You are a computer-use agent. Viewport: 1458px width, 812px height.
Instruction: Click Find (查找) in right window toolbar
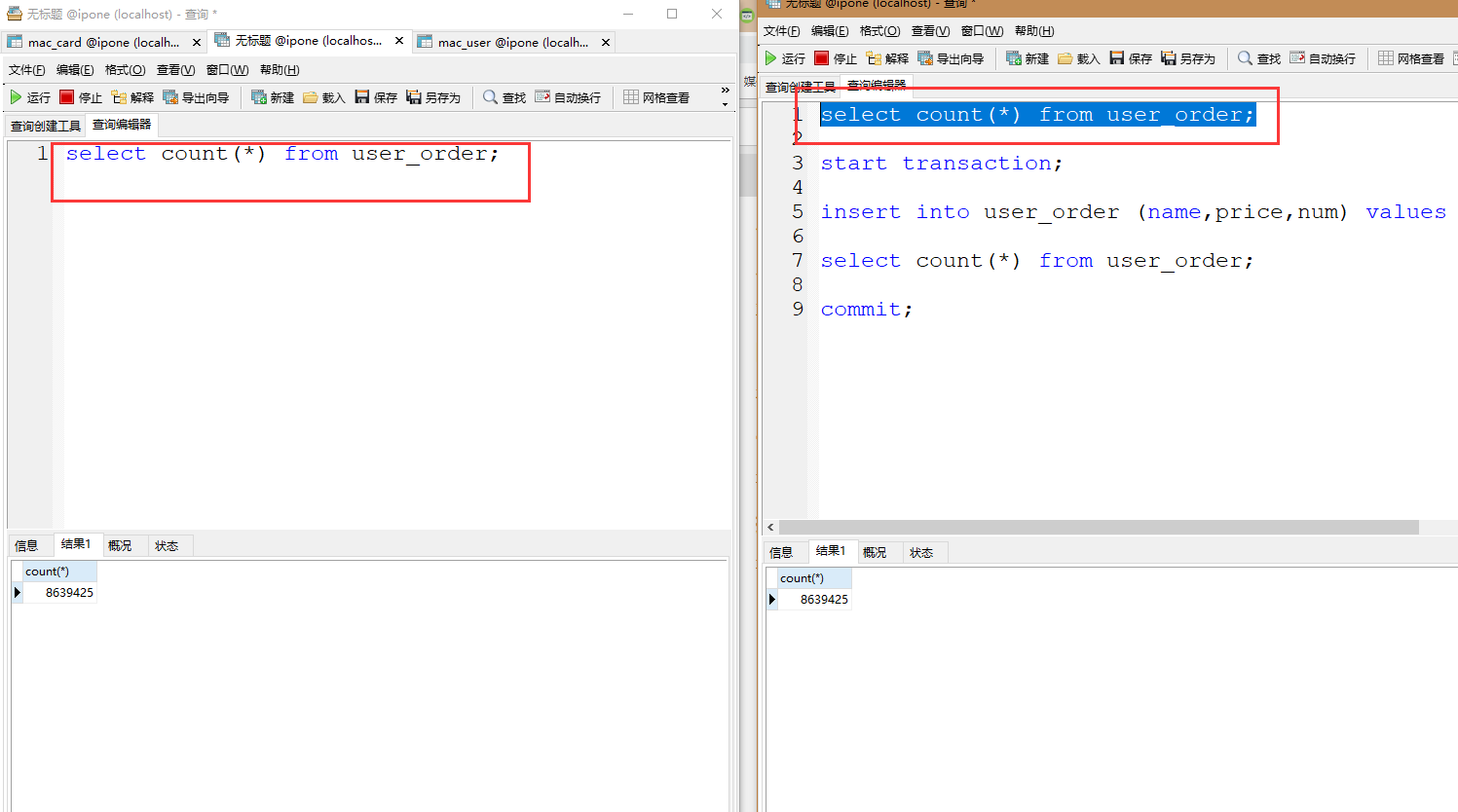click(x=1259, y=58)
